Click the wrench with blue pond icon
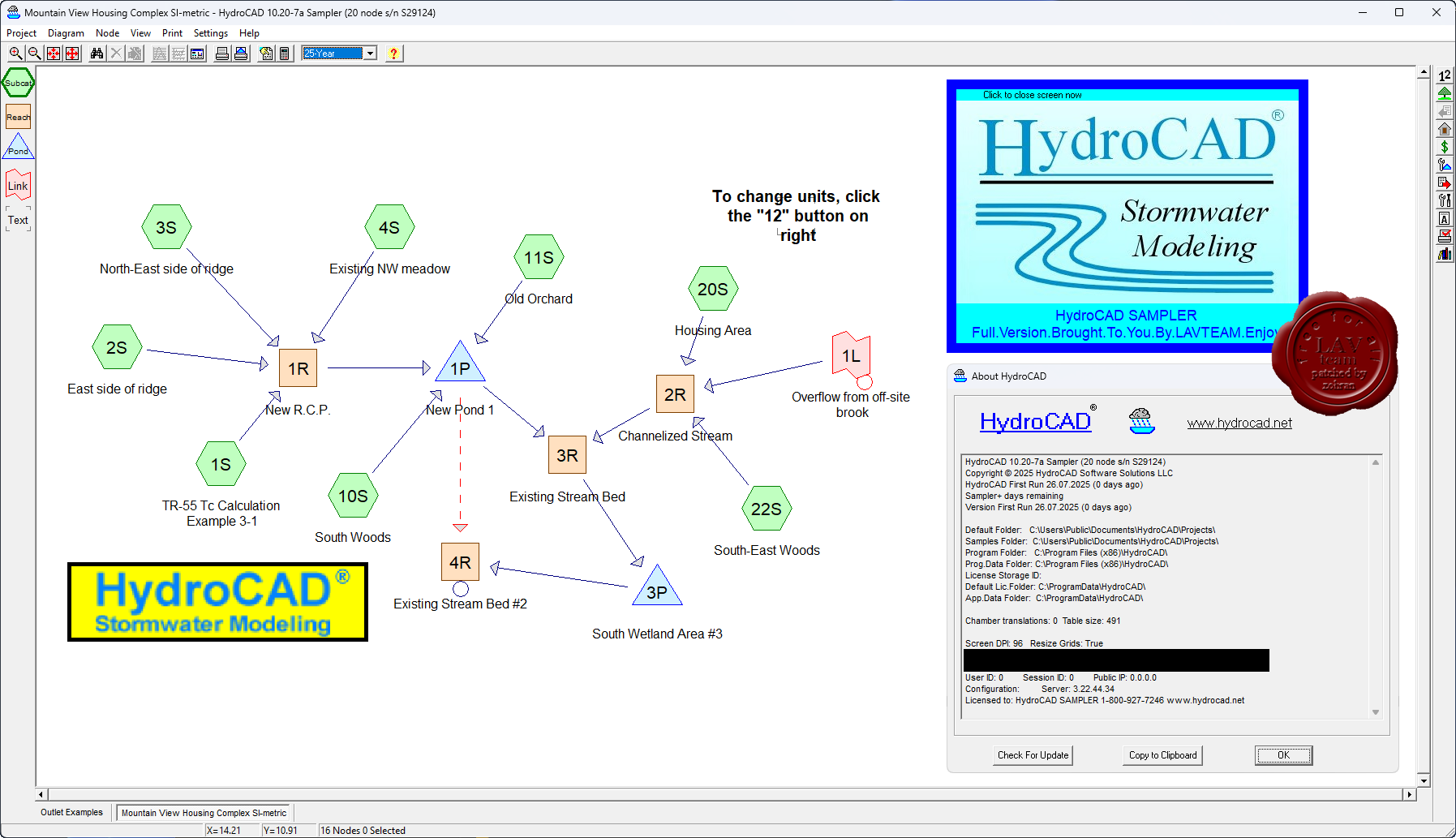This screenshot has width=1456, height=838. tap(1445, 165)
